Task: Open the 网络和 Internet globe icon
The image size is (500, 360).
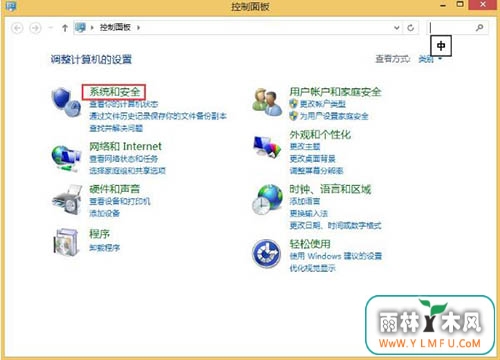Action: [x=66, y=158]
